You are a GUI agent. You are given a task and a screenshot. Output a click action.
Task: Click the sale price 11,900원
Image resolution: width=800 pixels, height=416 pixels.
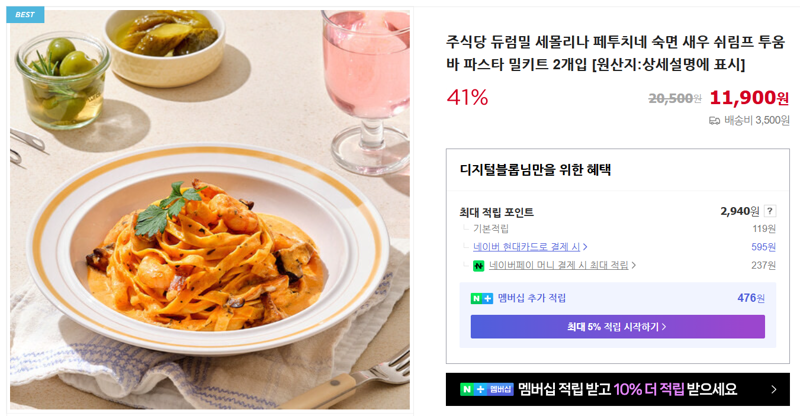pos(749,97)
